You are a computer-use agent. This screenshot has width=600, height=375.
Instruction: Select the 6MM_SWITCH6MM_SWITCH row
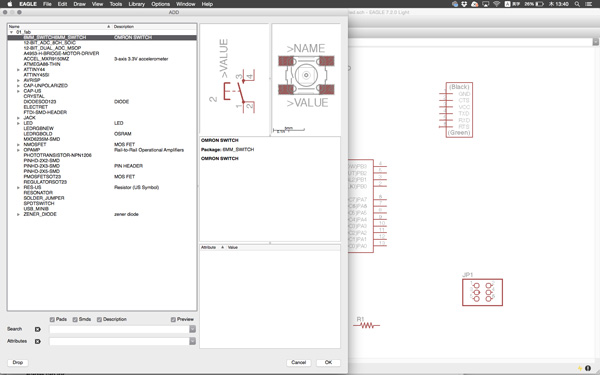(x=102, y=38)
